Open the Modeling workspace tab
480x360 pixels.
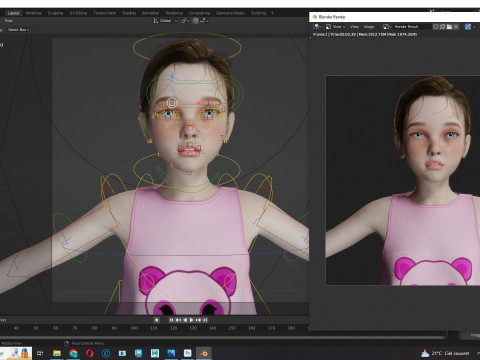point(33,13)
